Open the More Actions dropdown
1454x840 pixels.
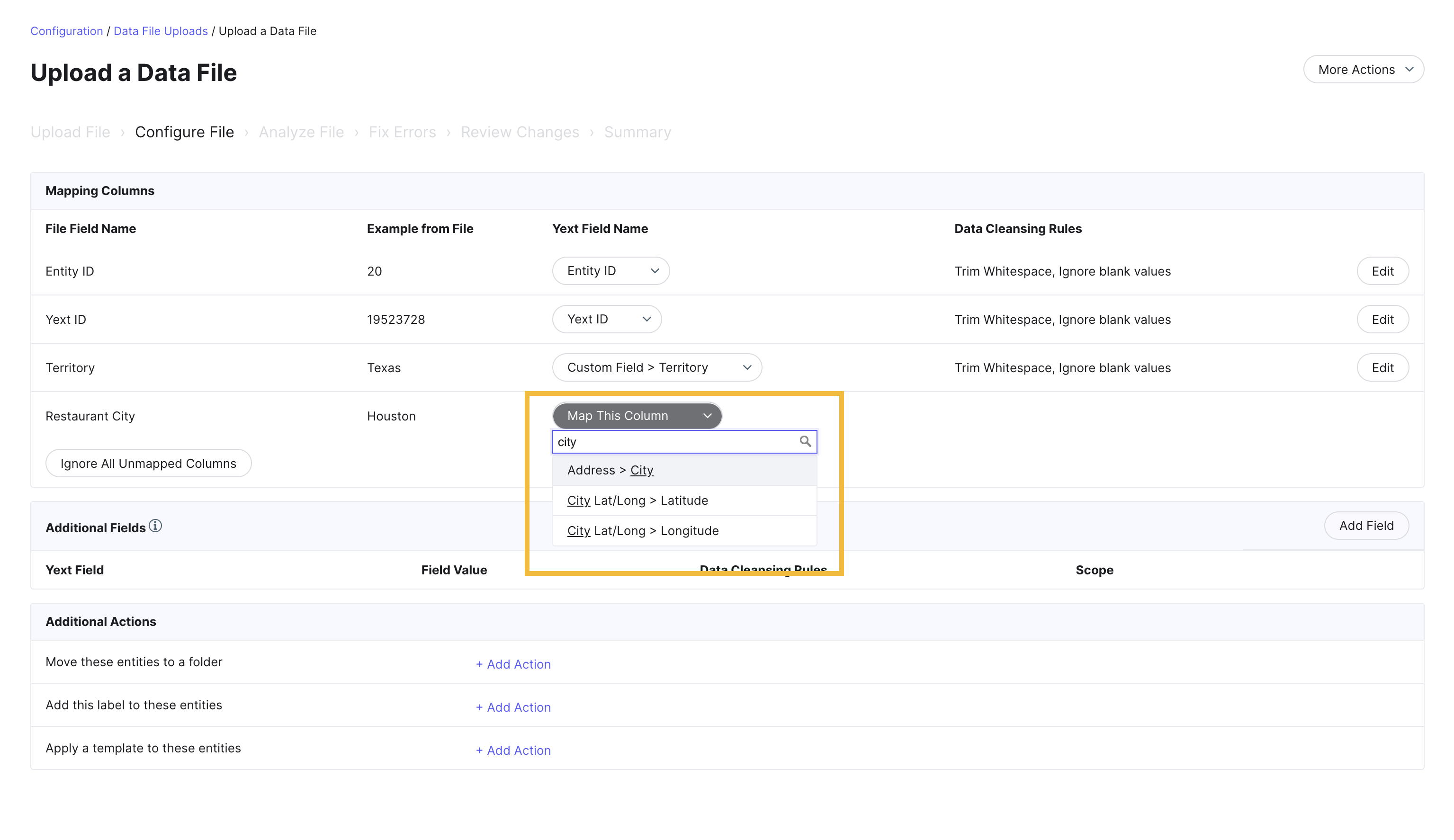pos(1363,69)
